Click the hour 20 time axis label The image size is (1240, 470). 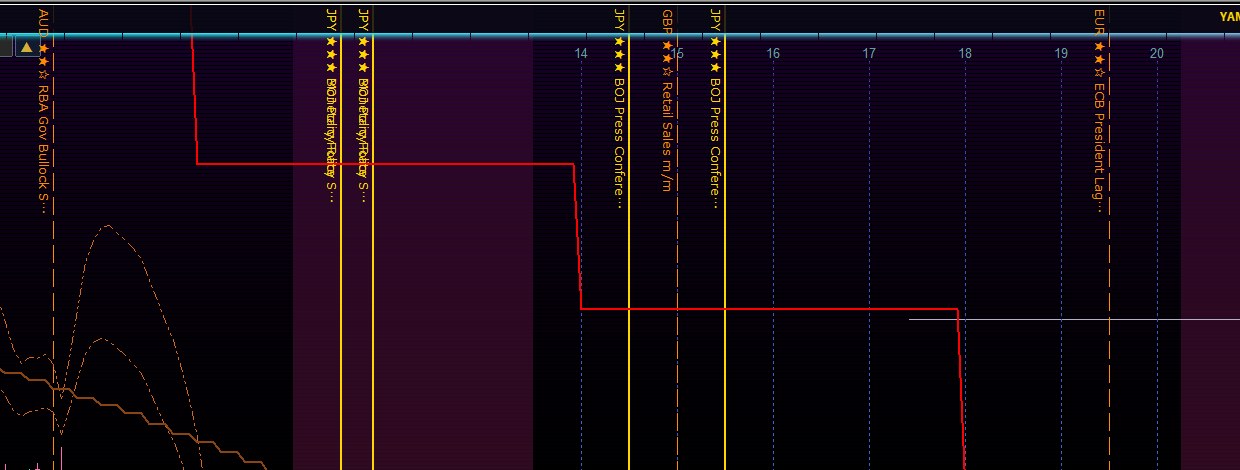point(1157,53)
